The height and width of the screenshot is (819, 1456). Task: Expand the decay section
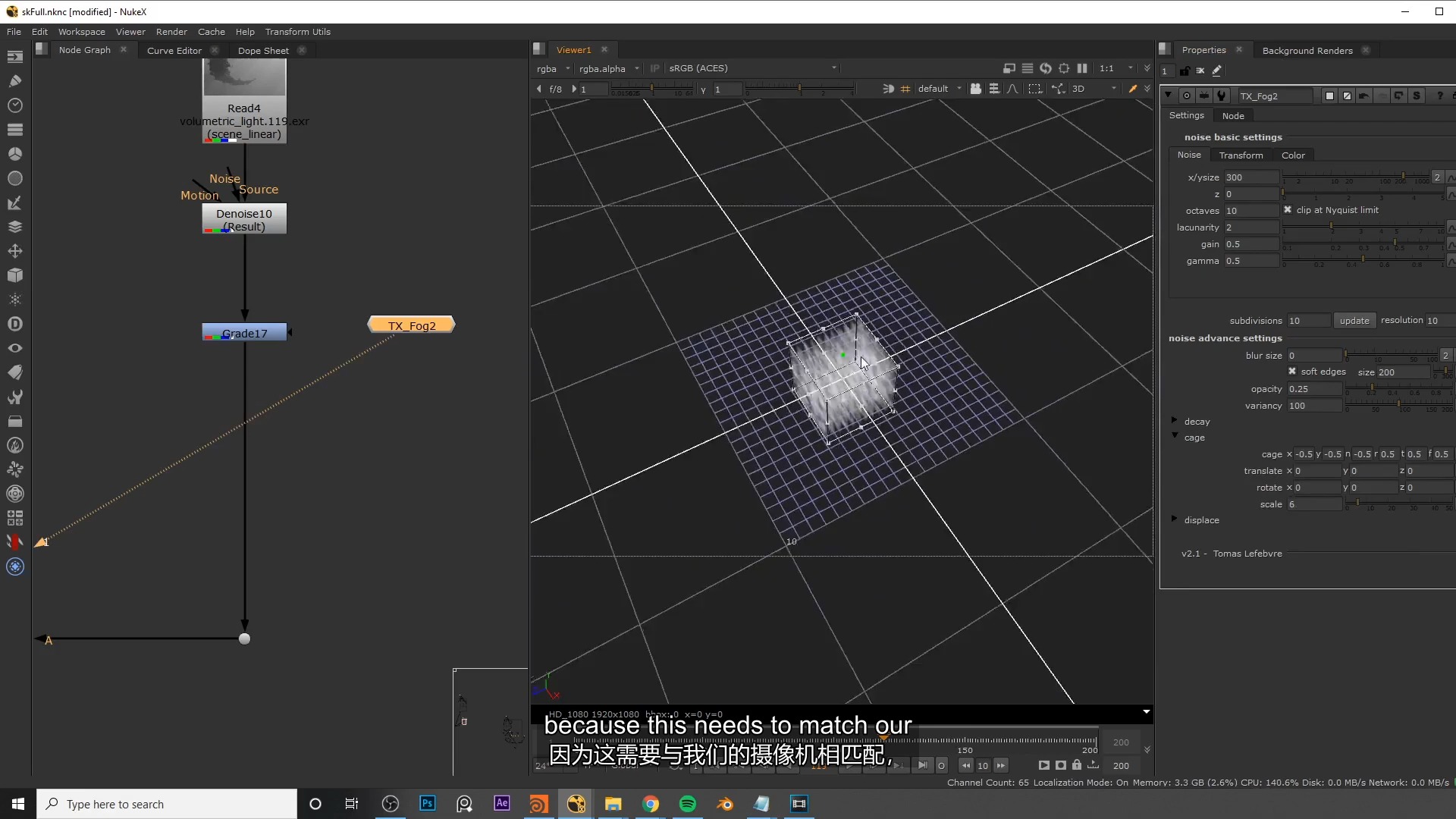1175,421
